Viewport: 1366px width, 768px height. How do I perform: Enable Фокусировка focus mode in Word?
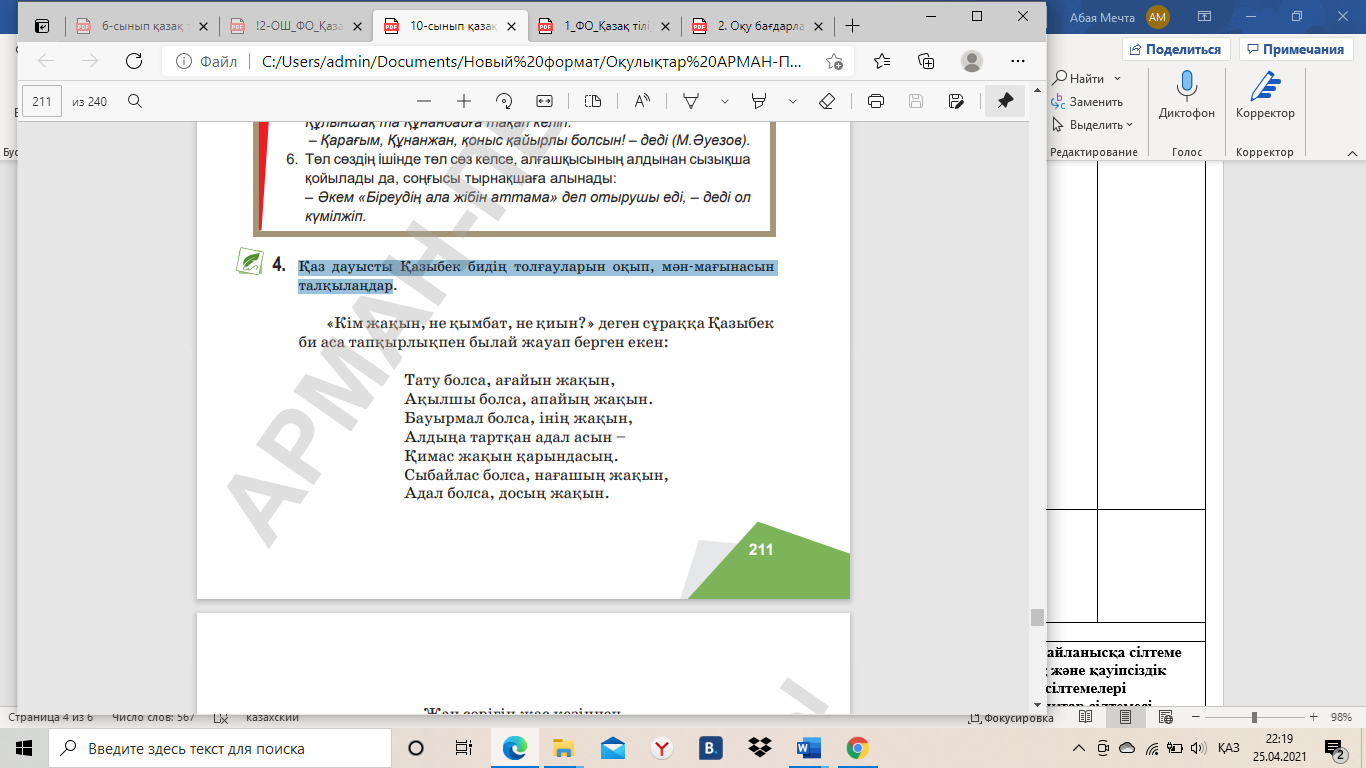pyautogui.click(x=1011, y=718)
